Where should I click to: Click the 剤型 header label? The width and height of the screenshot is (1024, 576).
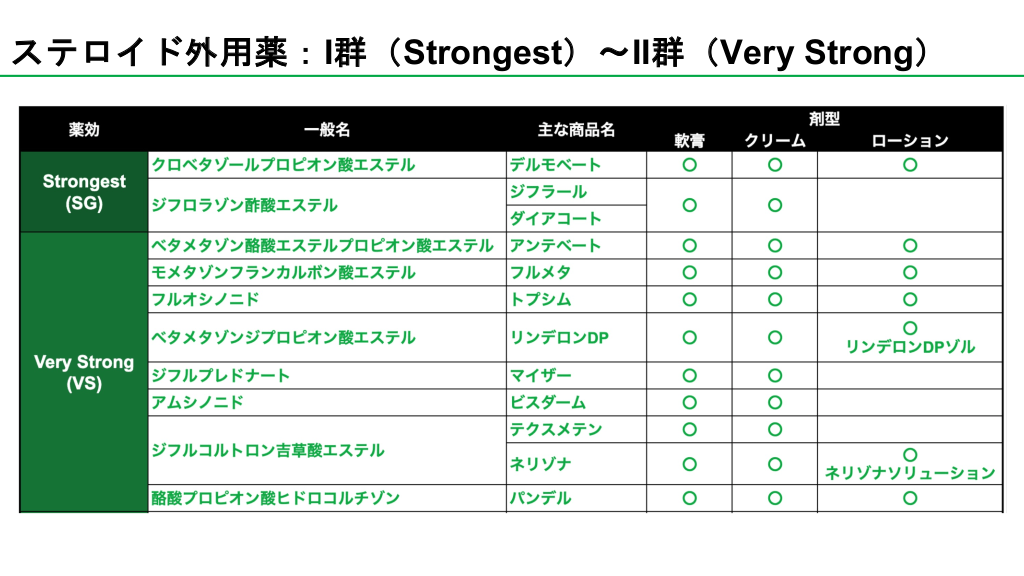[x=824, y=119]
